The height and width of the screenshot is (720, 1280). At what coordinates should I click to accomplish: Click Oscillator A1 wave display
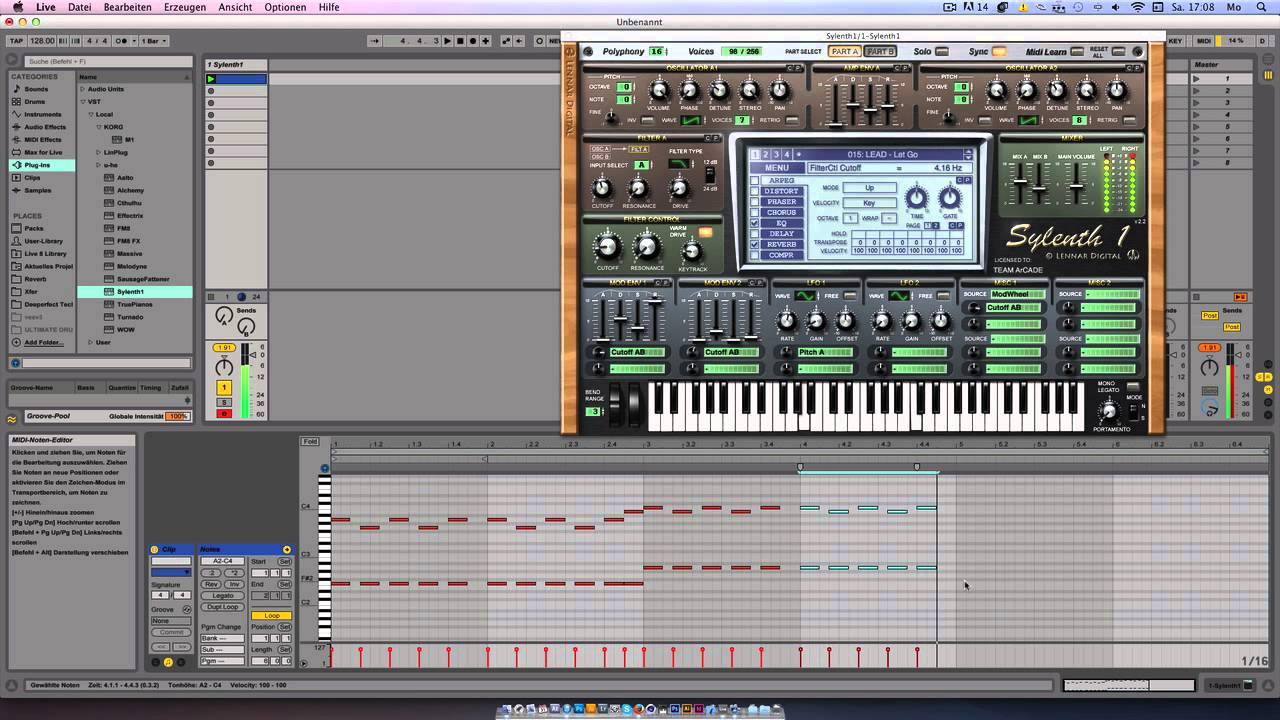(x=691, y=120)
